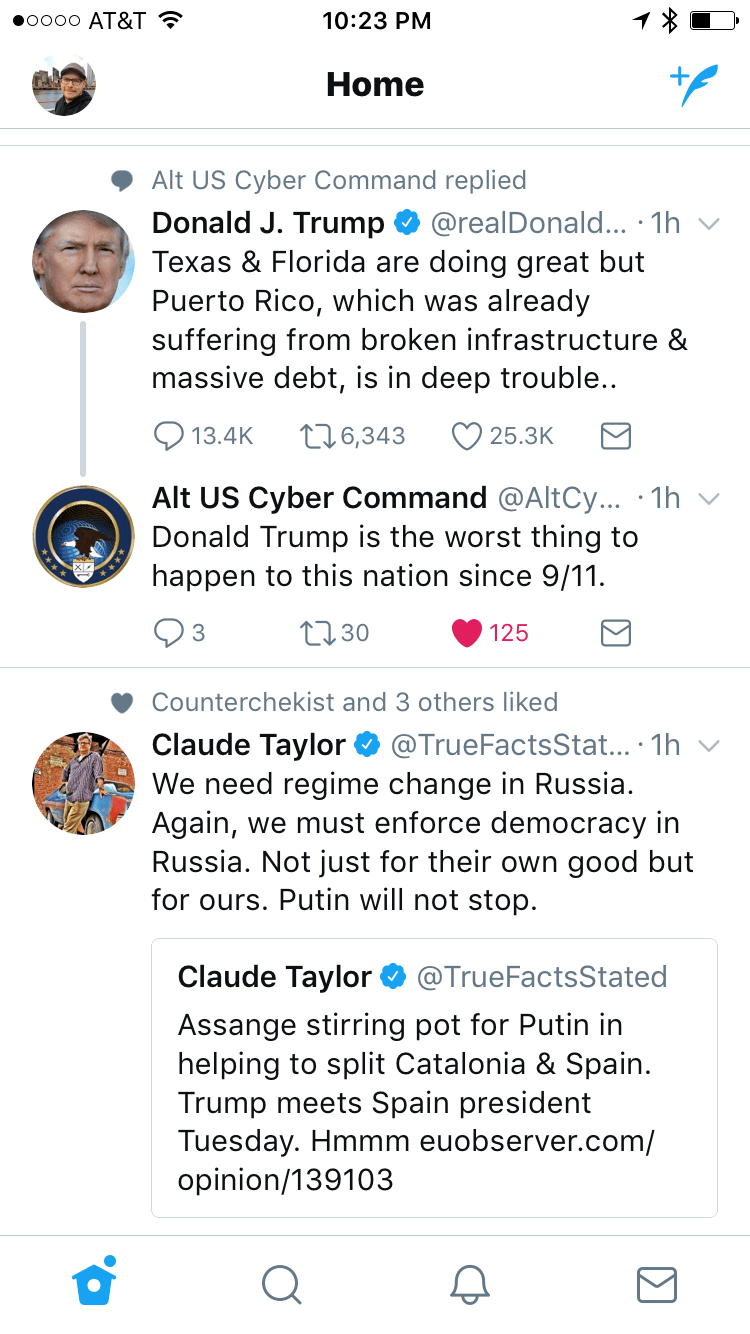Go to the Notifications tab
Viewport: 750px width, 1334px height.
click(x=469, y=1284)
